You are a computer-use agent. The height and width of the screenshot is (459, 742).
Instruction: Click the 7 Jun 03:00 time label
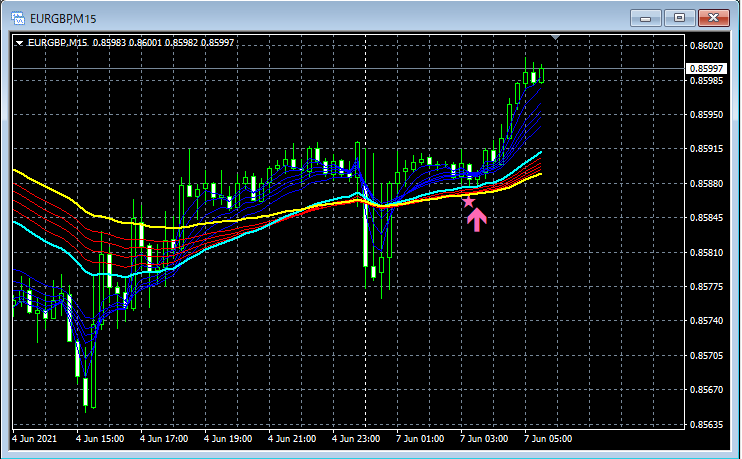pos(484,439)
